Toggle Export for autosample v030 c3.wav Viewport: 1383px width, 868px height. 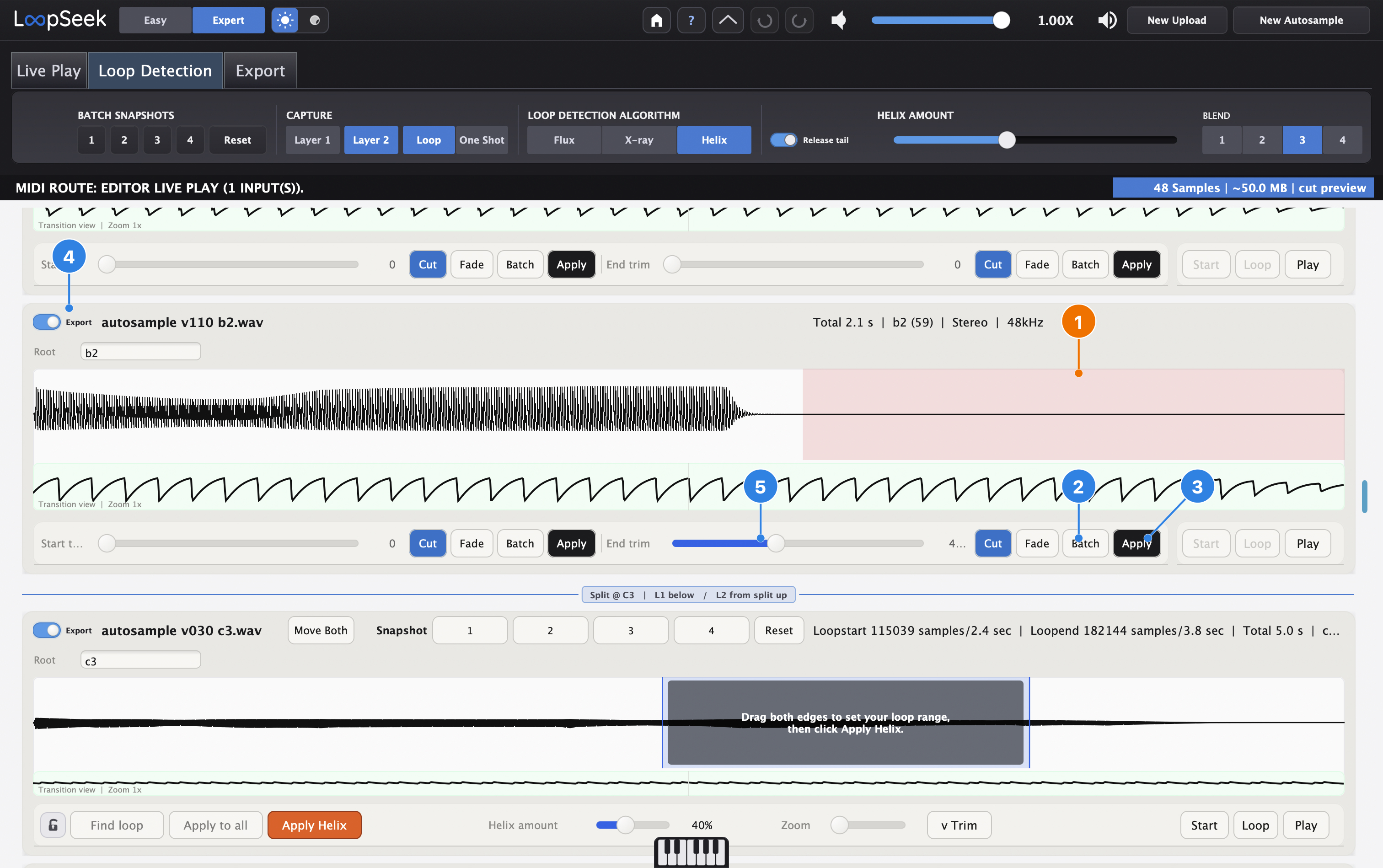[x=47, y=630]
